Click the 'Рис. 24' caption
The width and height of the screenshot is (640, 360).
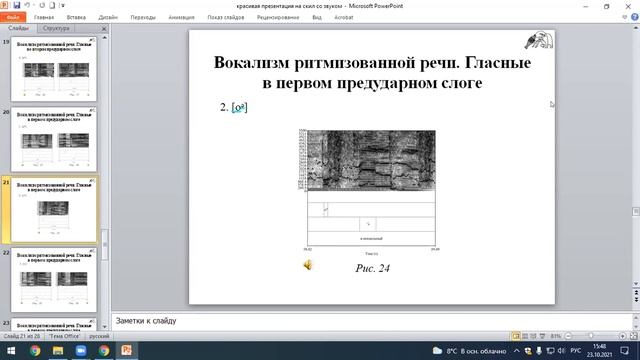coord(372,268)
